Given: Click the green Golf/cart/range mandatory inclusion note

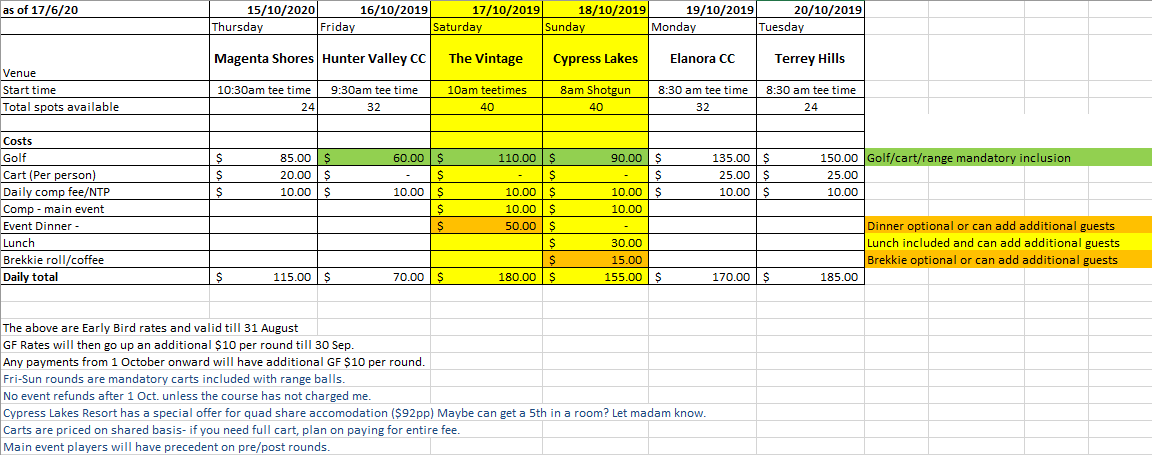Looking at the screenshot, I should [968, 158].
